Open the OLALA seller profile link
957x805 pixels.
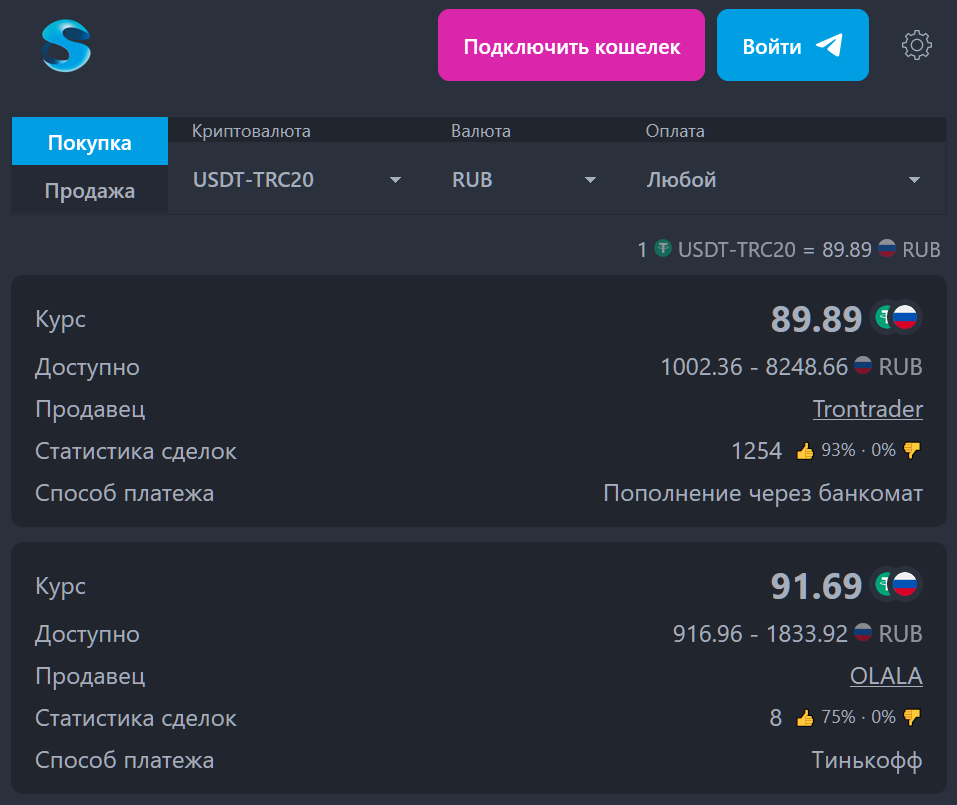pos(886,676)
